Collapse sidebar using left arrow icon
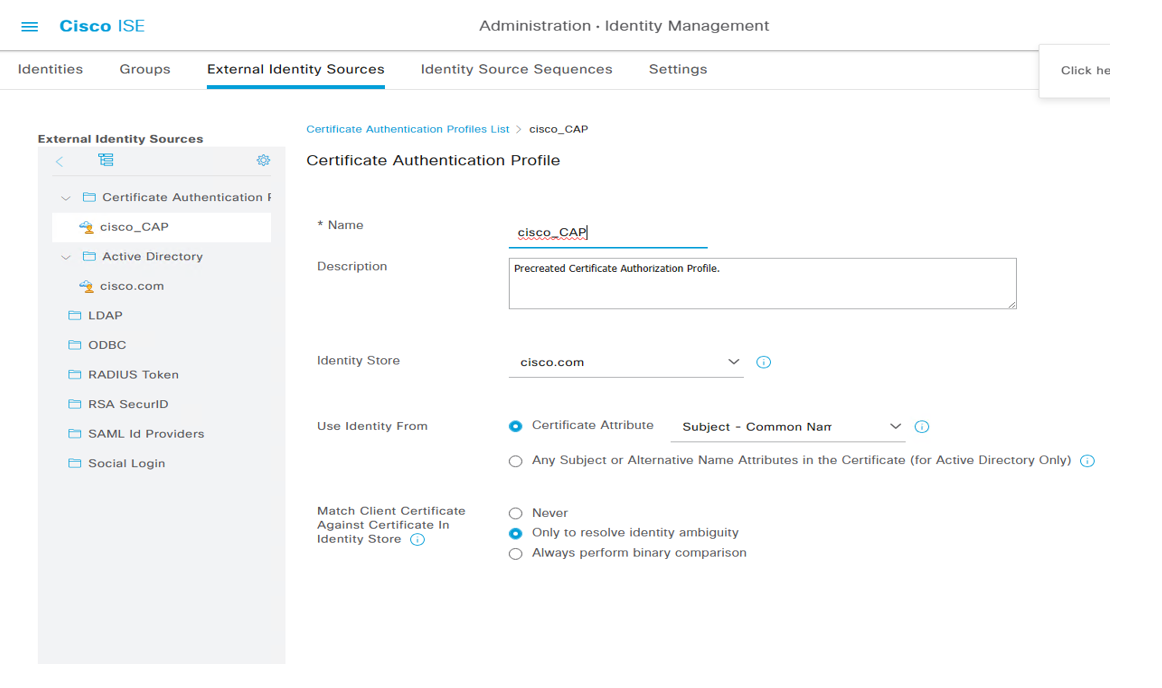Viewport: 1162px width, 688px height. (60, 160)
